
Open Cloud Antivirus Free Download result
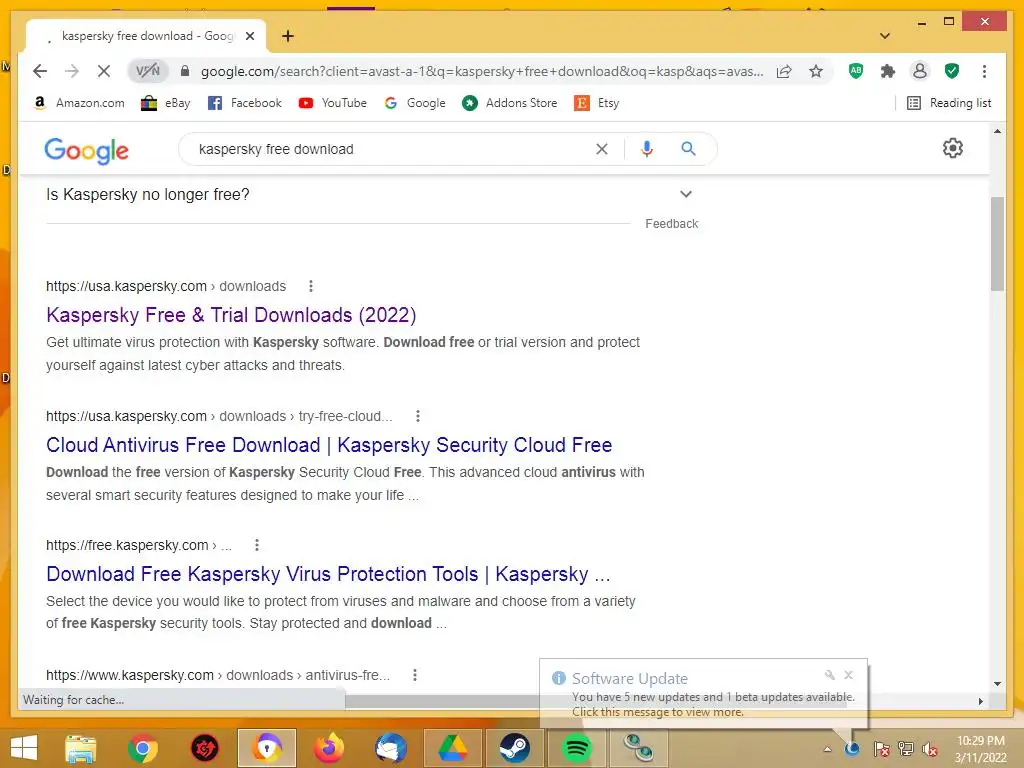(329, 445)
